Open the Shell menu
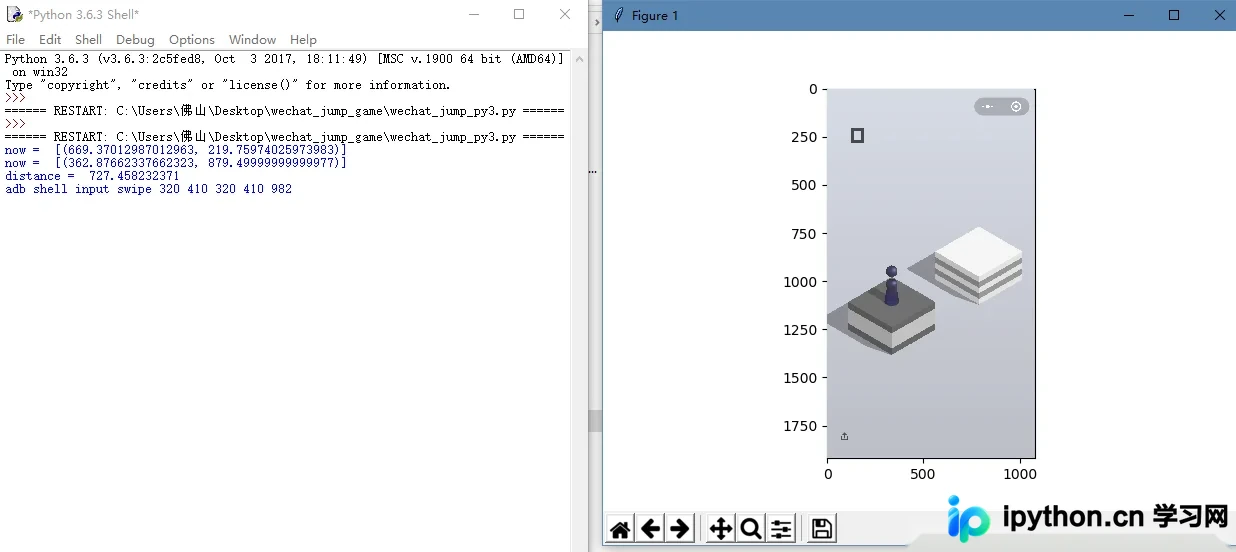Image resolution: width=1236 pixels, height=552 pixels. pyautogui.click(x=88, y=40)
